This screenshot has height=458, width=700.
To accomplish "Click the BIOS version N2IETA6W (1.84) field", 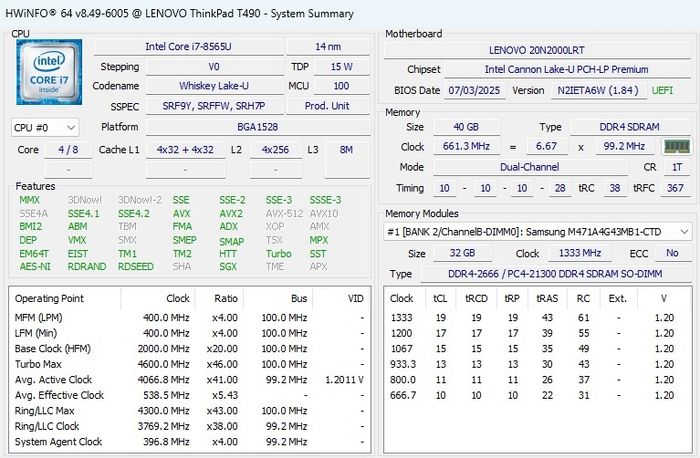I will coord(598,90).
